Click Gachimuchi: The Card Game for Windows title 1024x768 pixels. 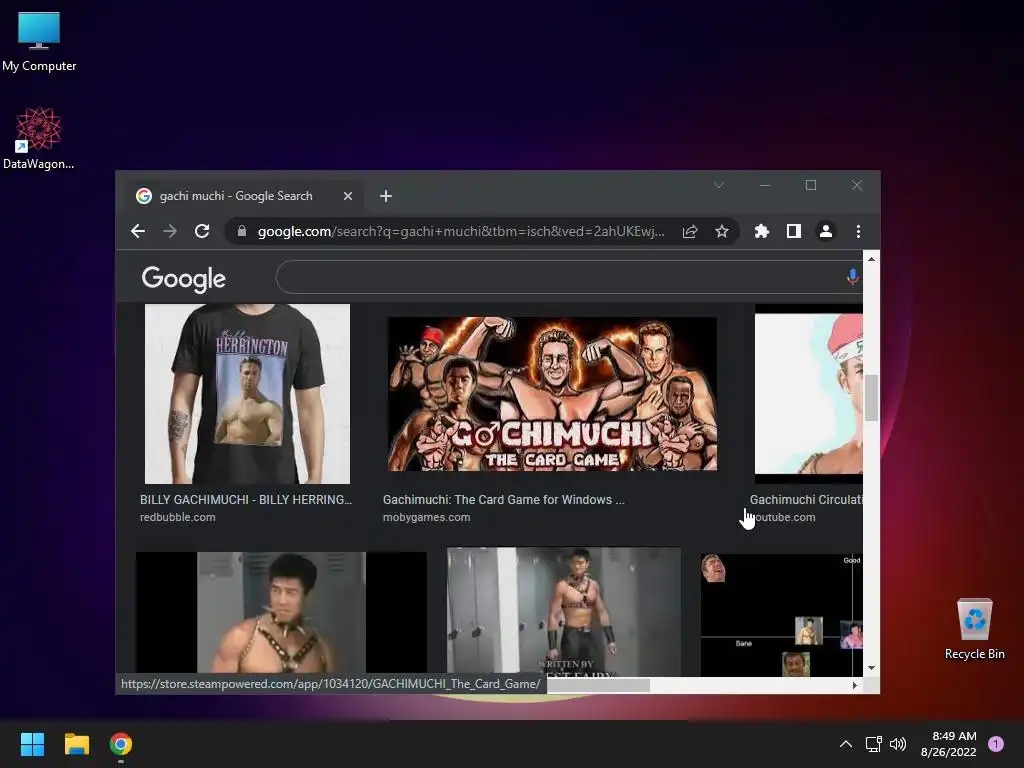tap(504, 500)
